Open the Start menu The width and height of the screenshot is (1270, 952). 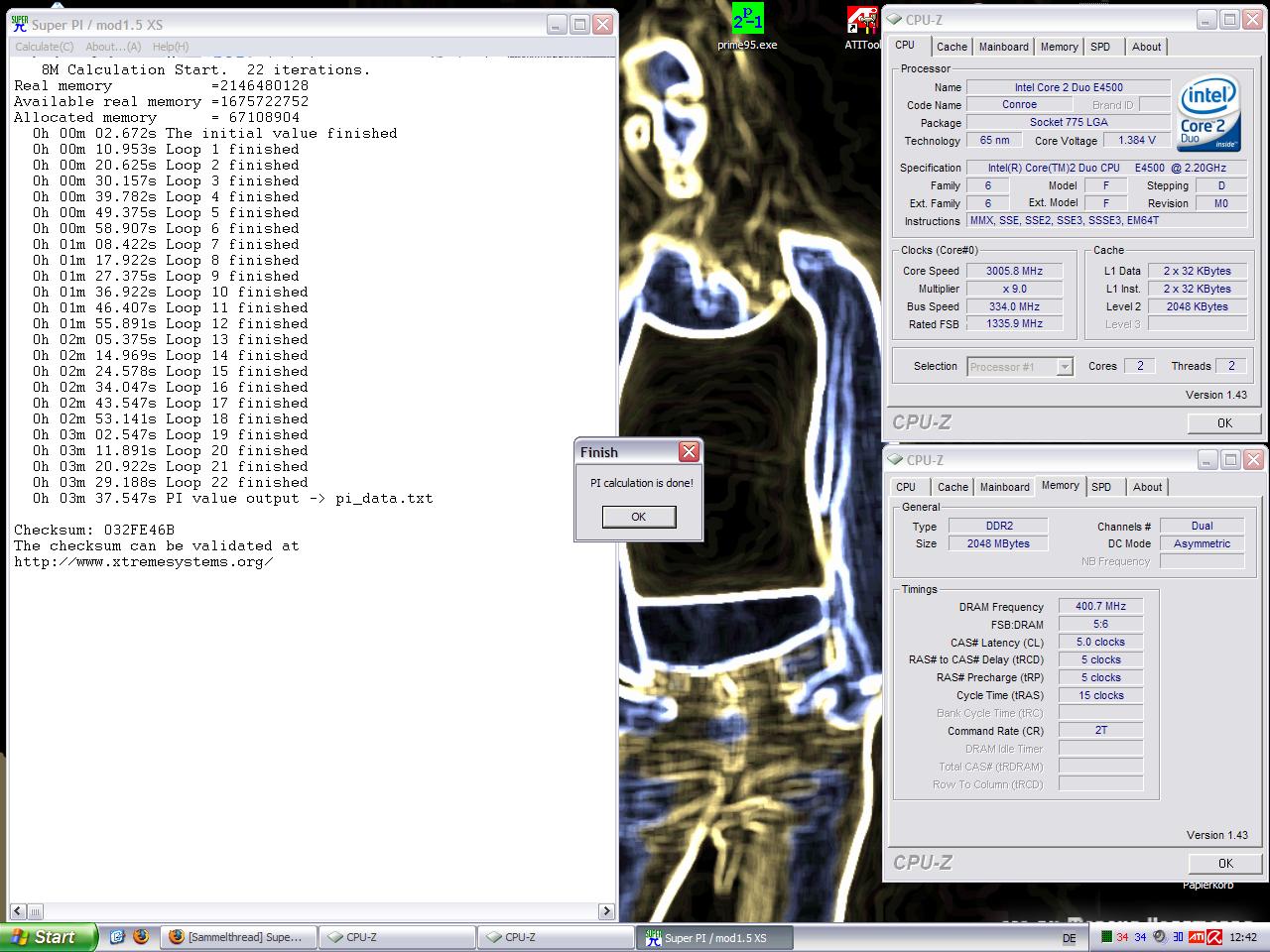click(x=49, y=937)
